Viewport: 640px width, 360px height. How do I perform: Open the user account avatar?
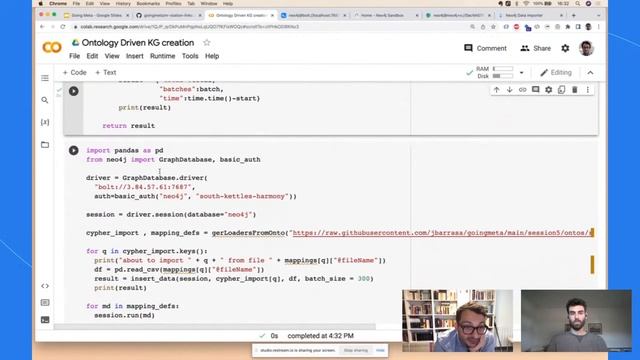pos(587,48)
